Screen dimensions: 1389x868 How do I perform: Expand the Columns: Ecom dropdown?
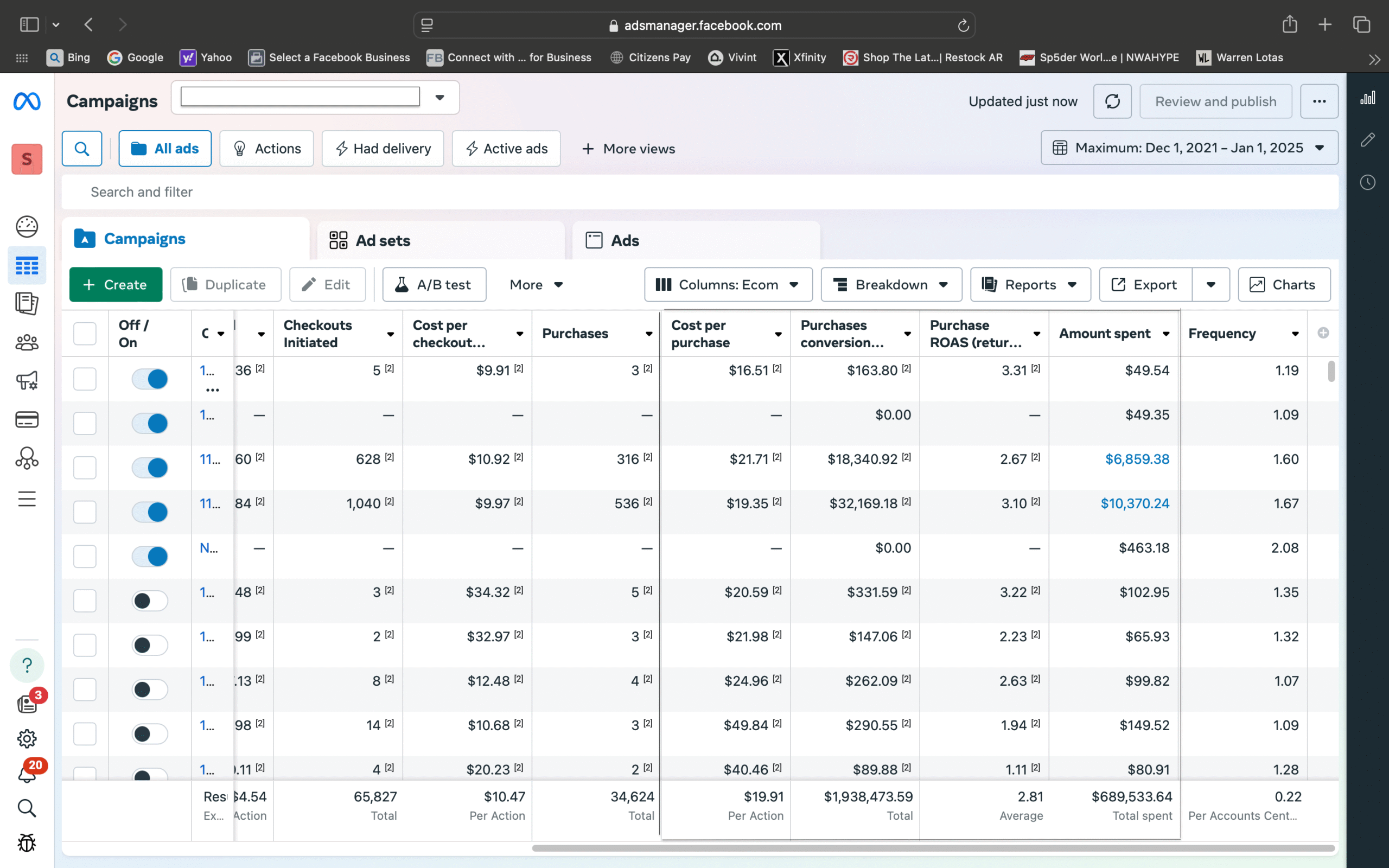point(728,285)
